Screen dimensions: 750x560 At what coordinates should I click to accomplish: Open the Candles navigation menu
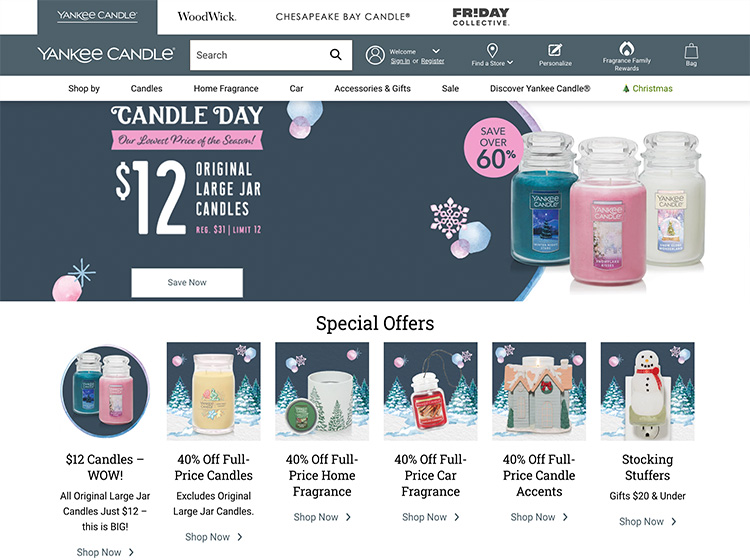(x=146, y=88)
